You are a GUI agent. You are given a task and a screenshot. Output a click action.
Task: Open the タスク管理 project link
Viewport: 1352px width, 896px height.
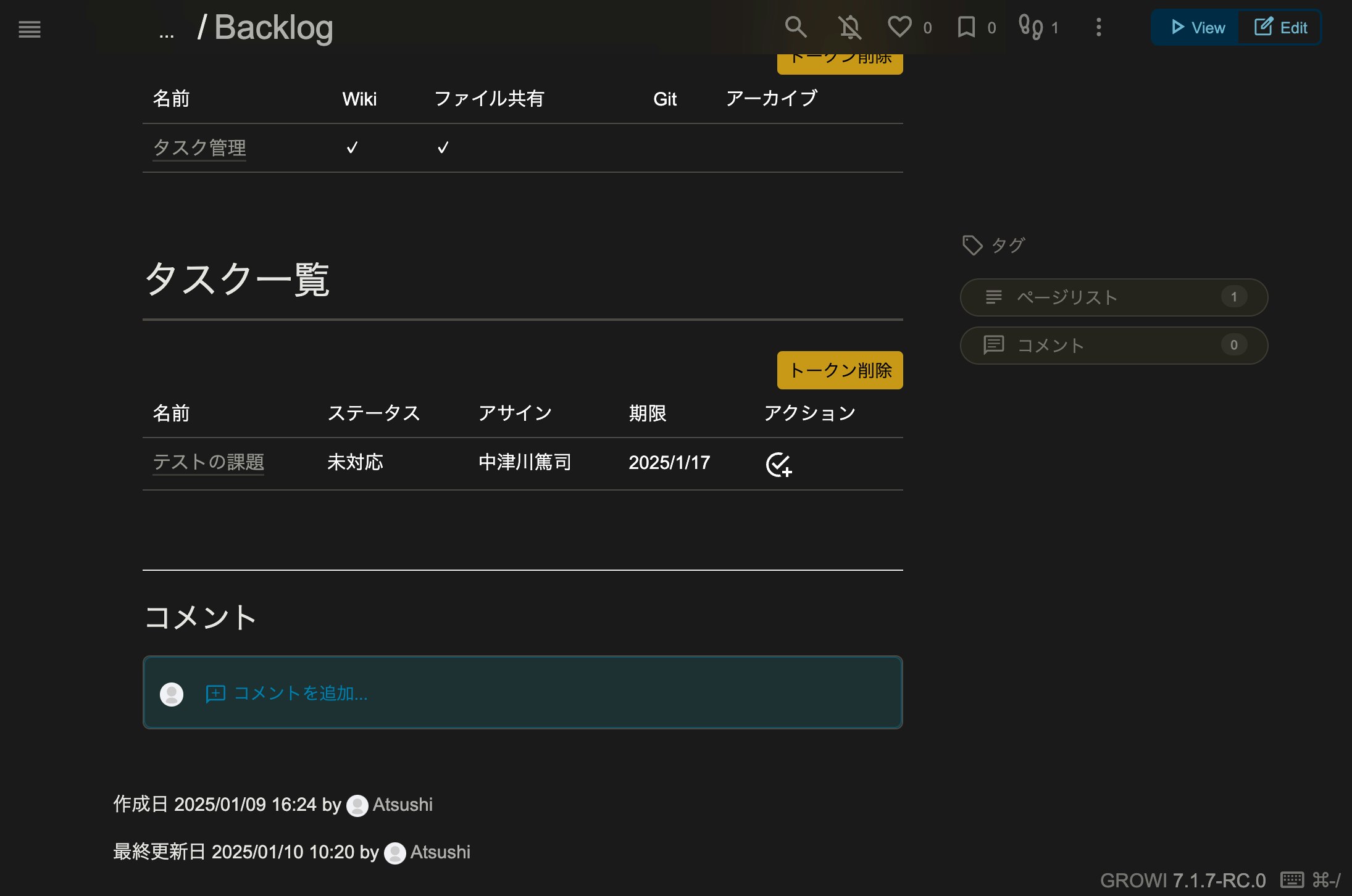(199, 147)
